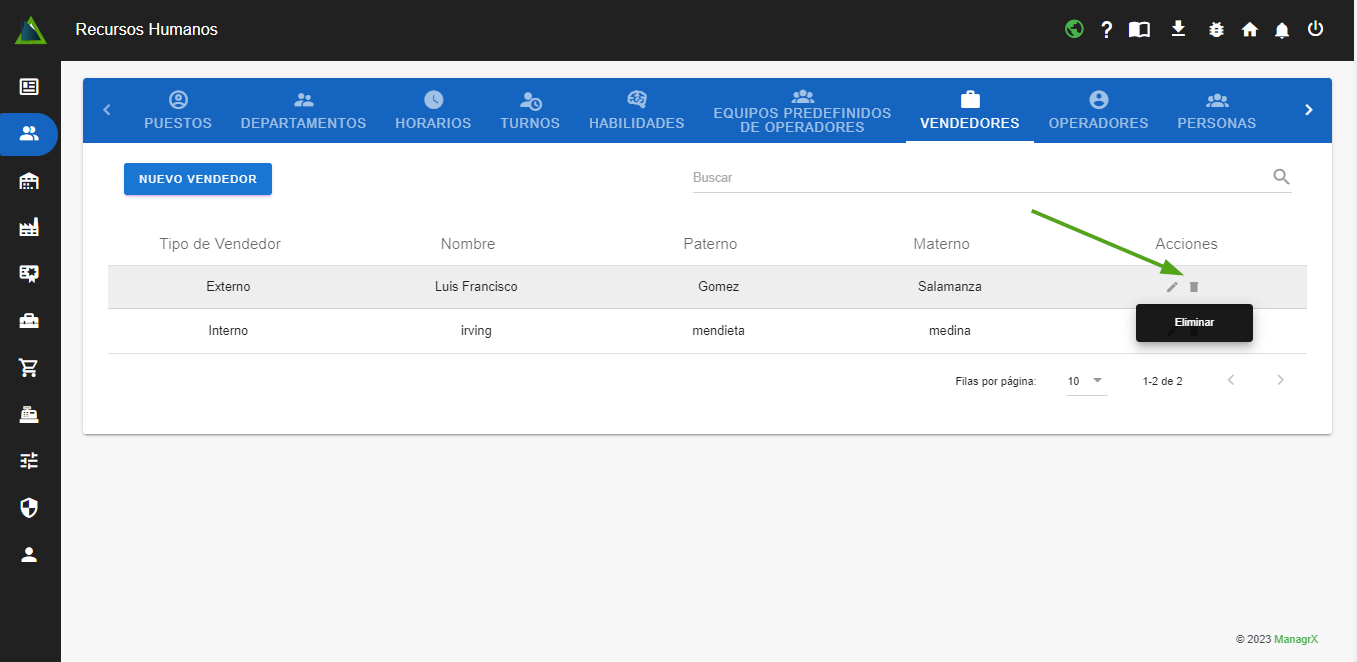This screenshot has height=662, width=1357.
Task: Open shopping cart module in sidebar
Action: click(x=29, y=367)
